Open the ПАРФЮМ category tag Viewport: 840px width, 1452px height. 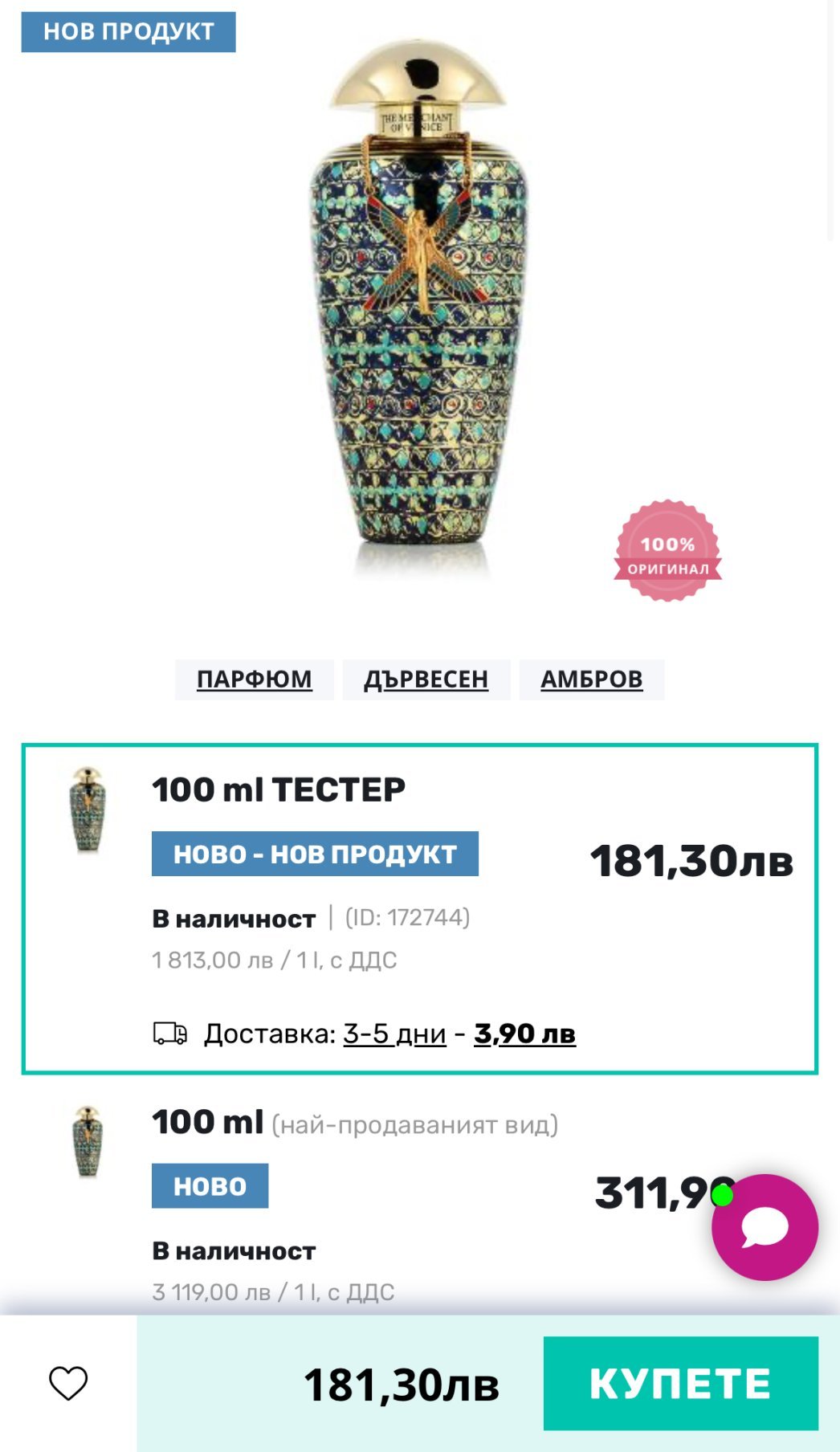[255, 679]
